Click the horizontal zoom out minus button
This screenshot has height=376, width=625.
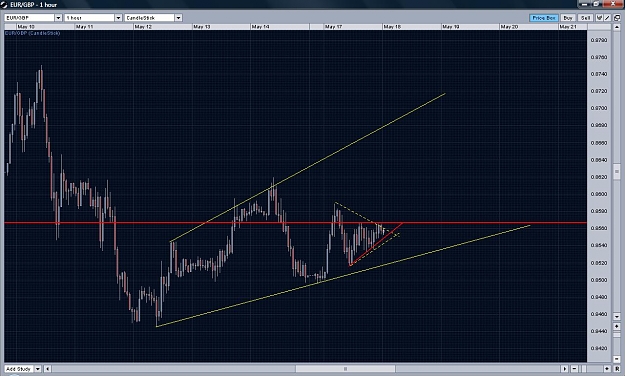coord(574,369)
